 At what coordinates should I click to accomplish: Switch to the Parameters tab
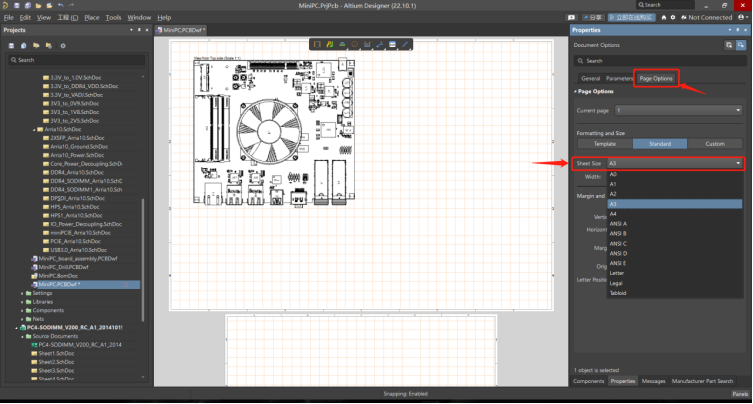tap(619, 78)
